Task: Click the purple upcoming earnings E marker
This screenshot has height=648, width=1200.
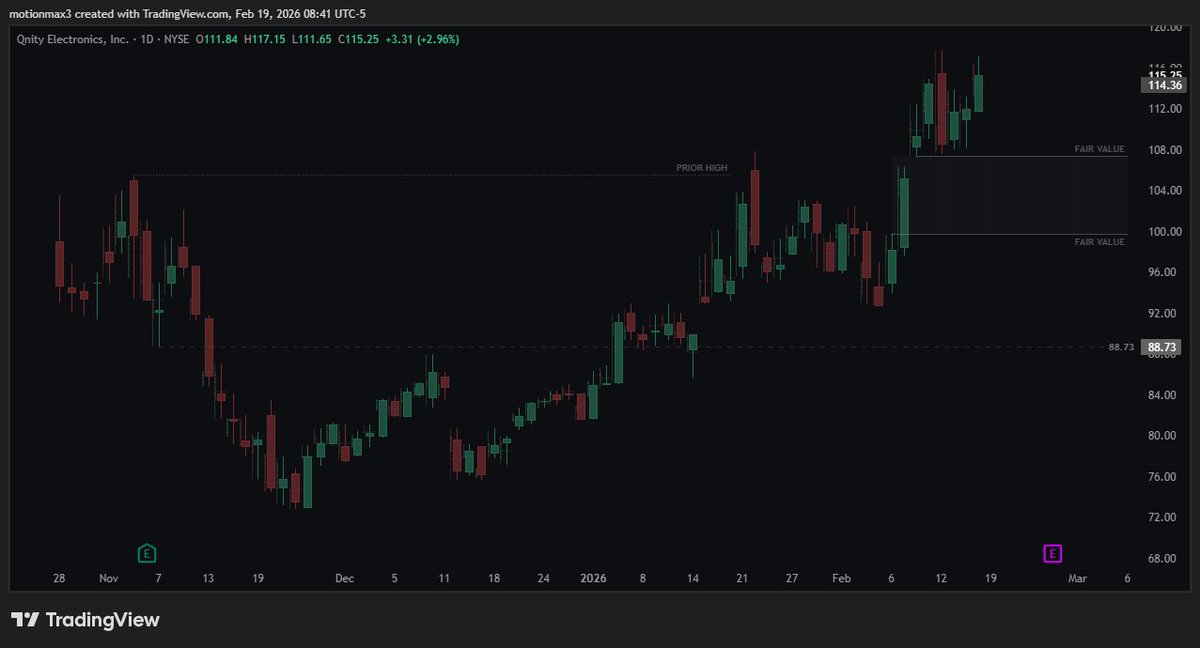Action: point(1052,553)
